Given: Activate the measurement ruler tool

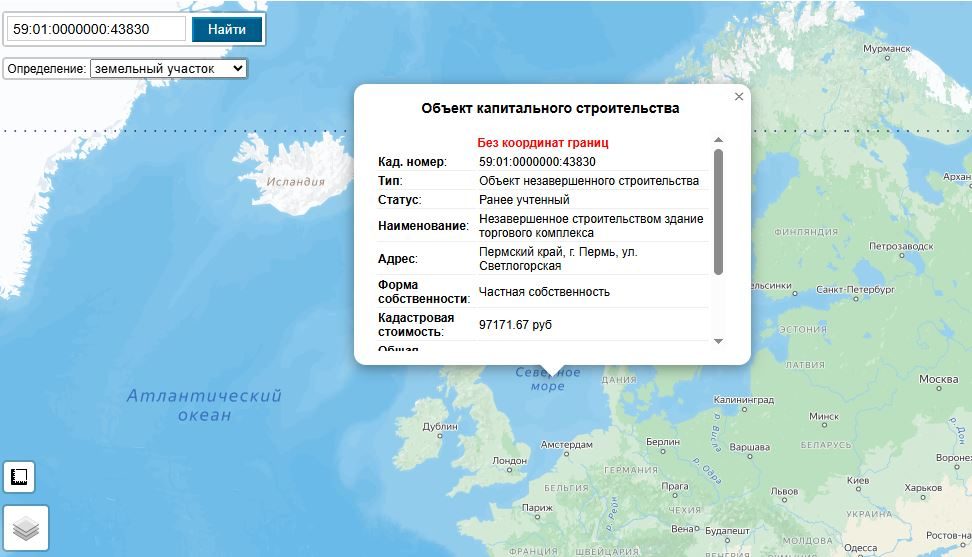Looking at the screenshot, I should 19,477.
